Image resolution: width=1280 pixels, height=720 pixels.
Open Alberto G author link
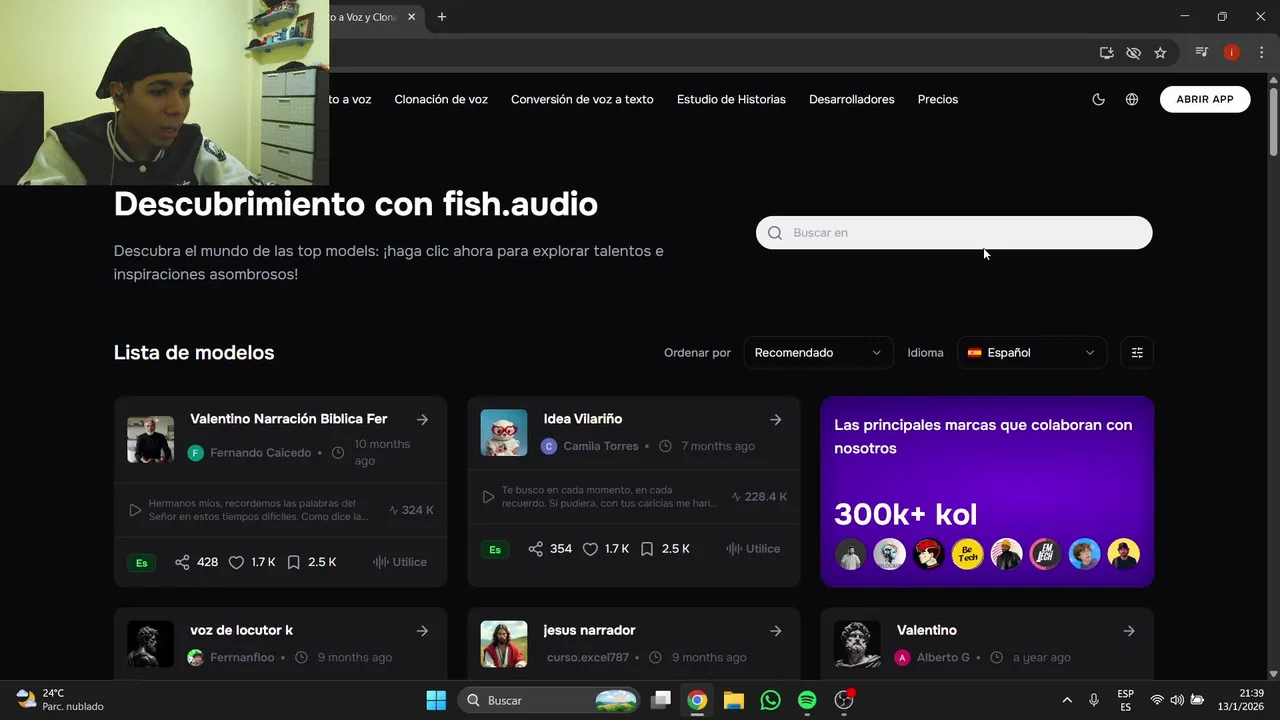tap(943, 657)
